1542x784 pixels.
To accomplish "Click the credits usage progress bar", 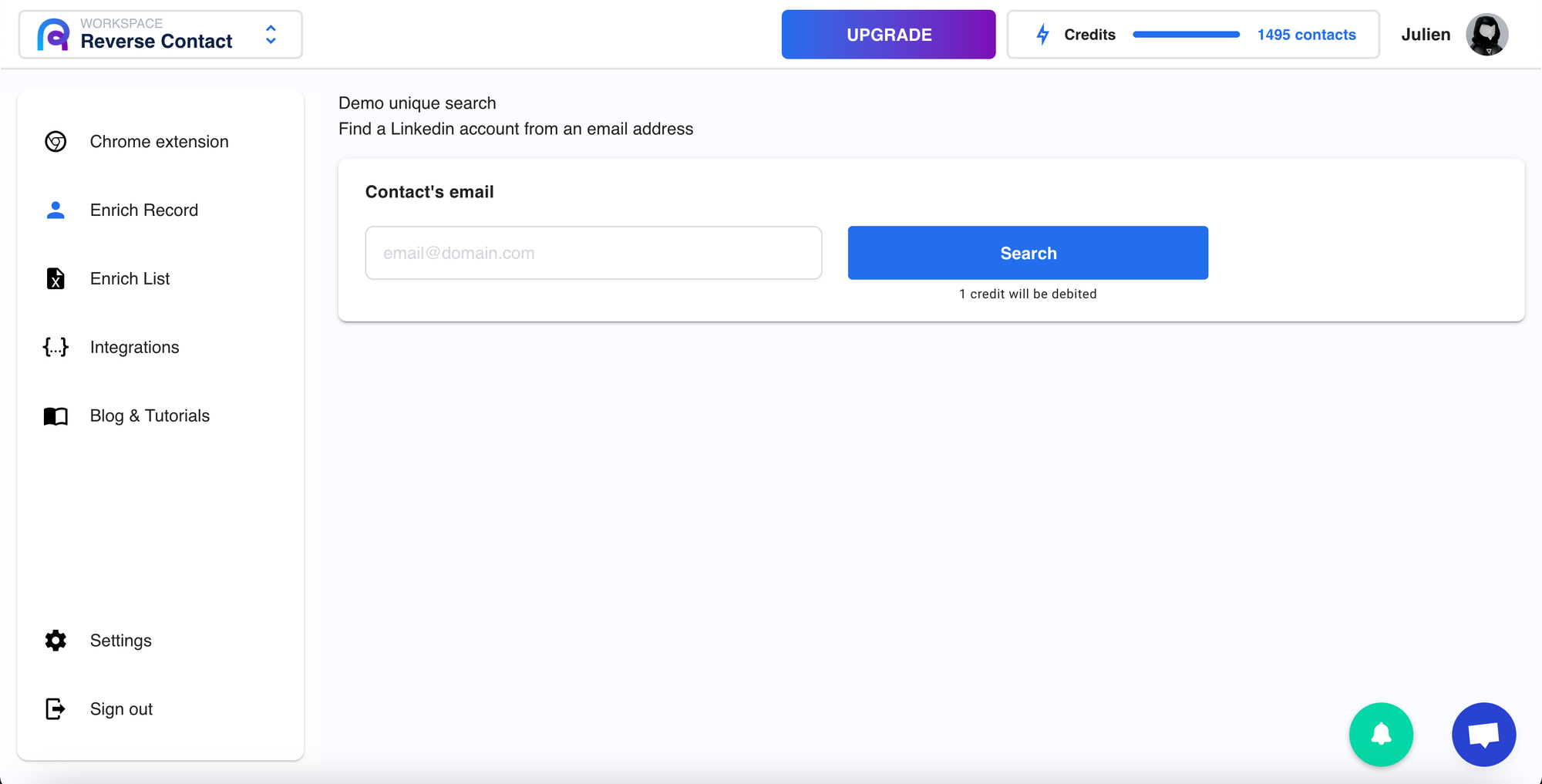I will coord(1186,35).
